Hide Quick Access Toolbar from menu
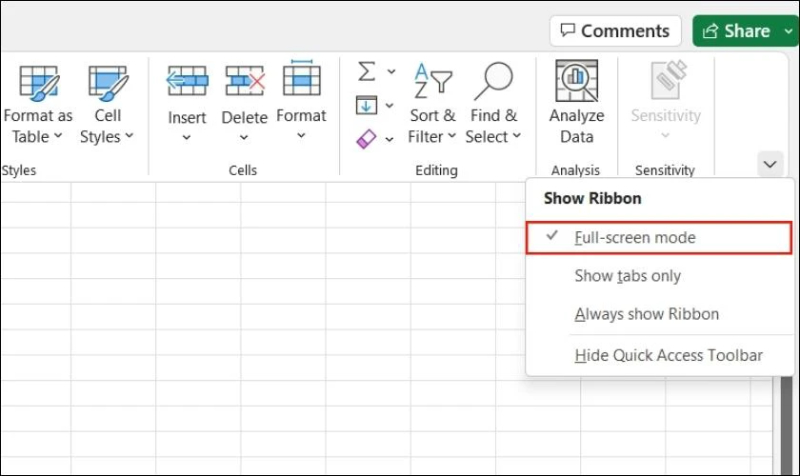Image resolution: width=800 pixels, height=476 pixels. click(x=668, y=355)
